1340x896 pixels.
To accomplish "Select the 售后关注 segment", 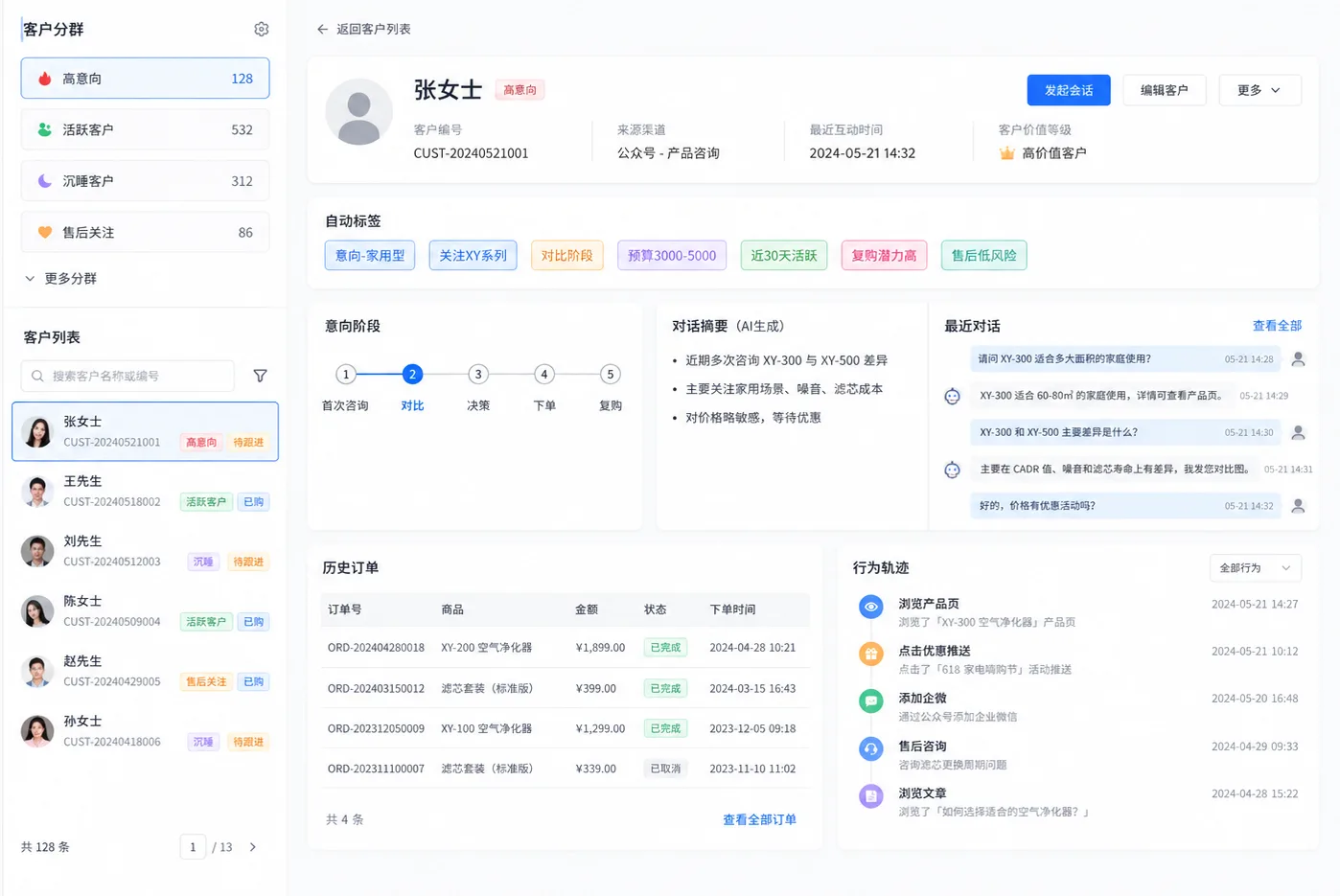I will 145,232.
